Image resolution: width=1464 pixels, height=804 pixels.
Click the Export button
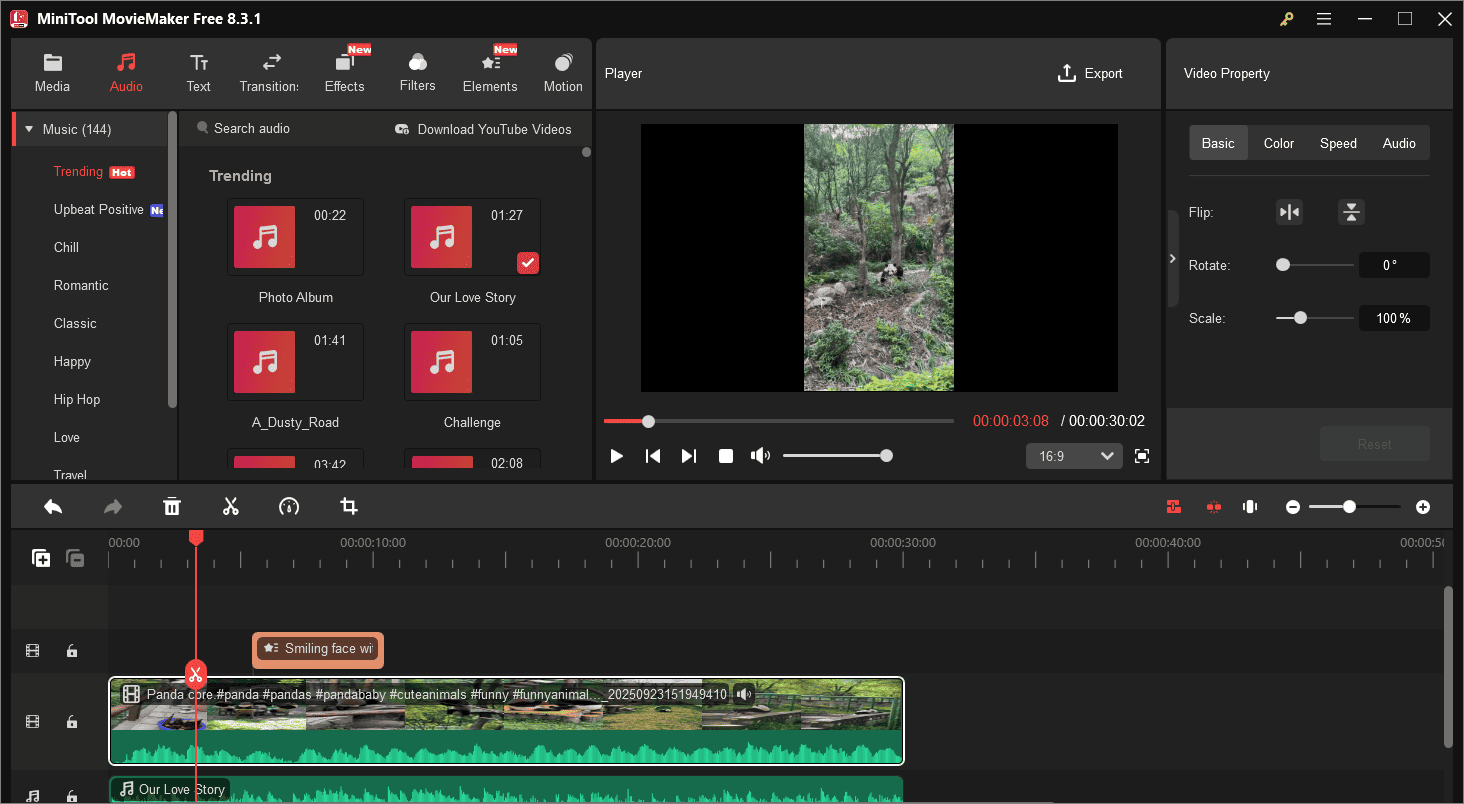(1090, 73)
